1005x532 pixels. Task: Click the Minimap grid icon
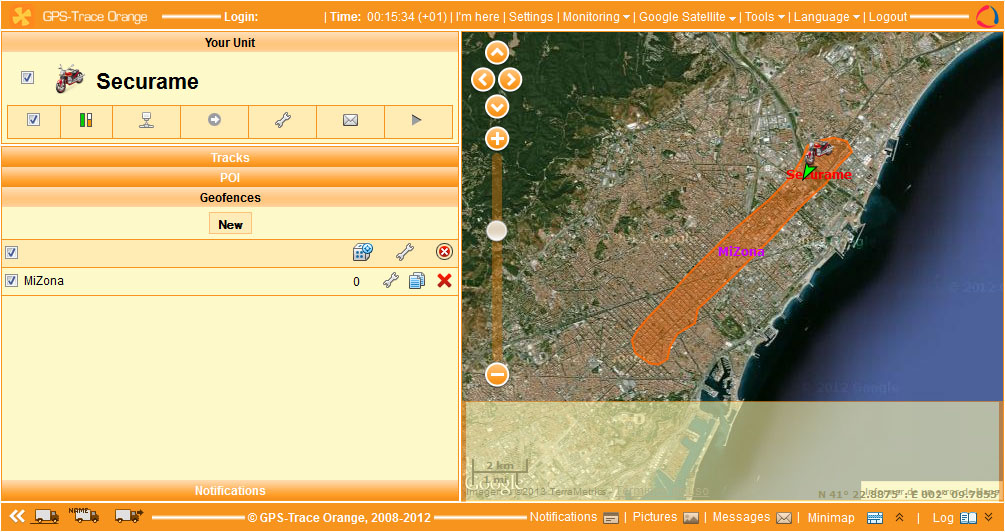[875, 518]
